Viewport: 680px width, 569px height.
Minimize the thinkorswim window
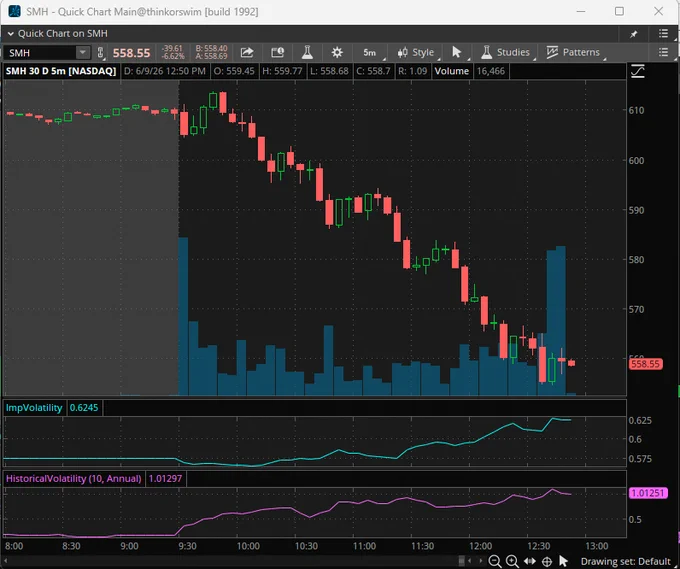[581, 11]
